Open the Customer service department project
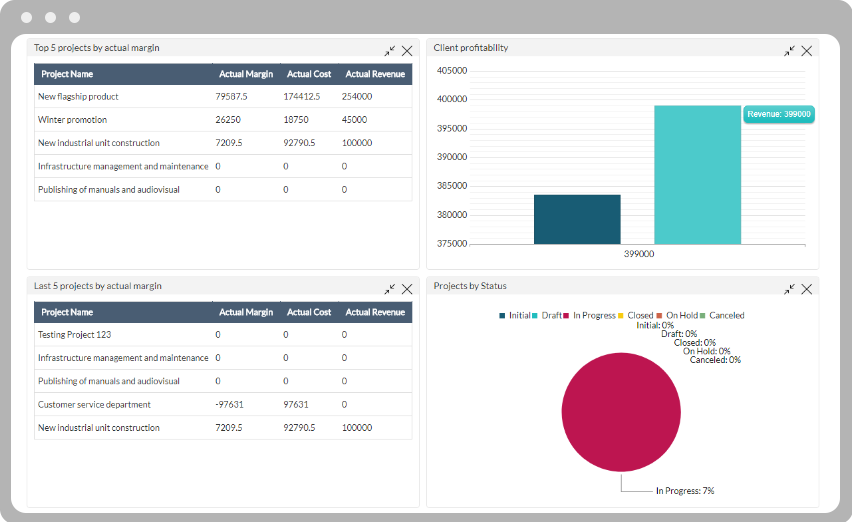 [x=94, y=405]
